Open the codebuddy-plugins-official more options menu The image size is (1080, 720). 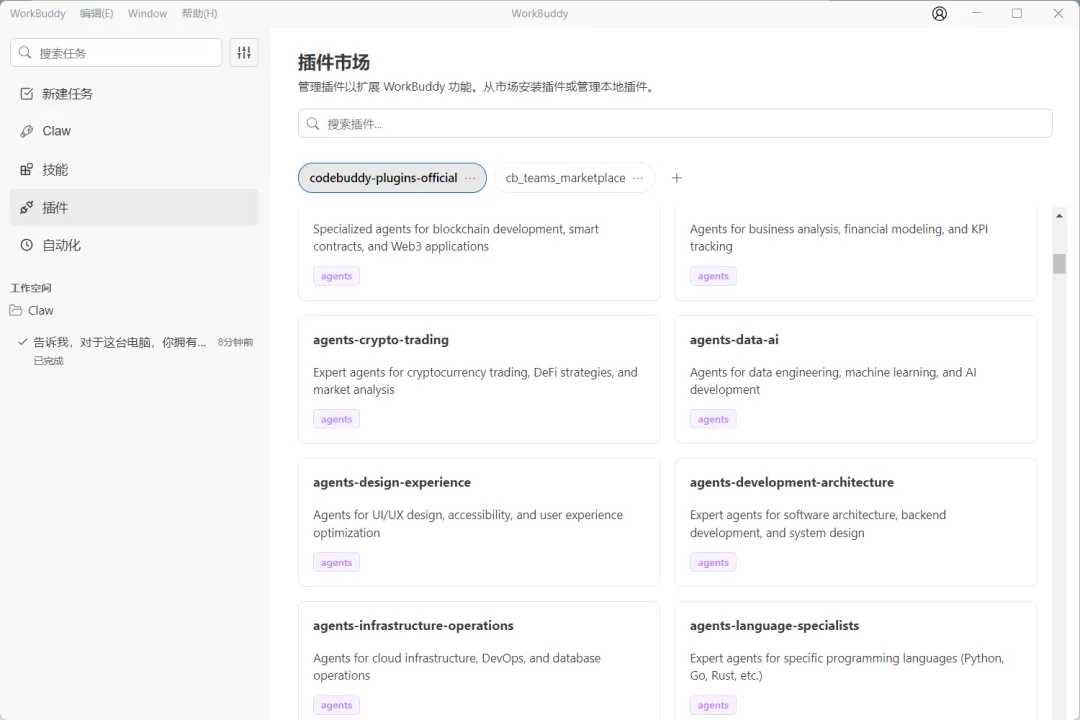(x=470, y=178)
